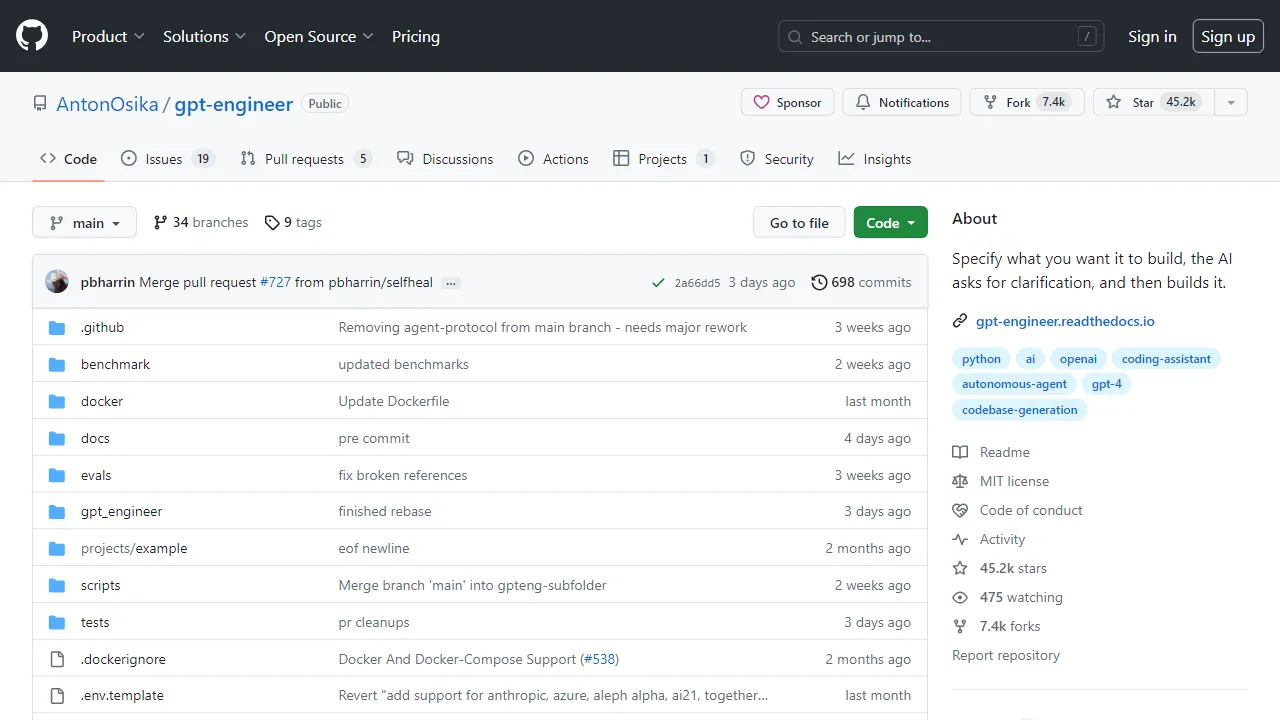Select the autonomous-agent topic tag
Screen dimensions: 1280x720
point(1014,384)
